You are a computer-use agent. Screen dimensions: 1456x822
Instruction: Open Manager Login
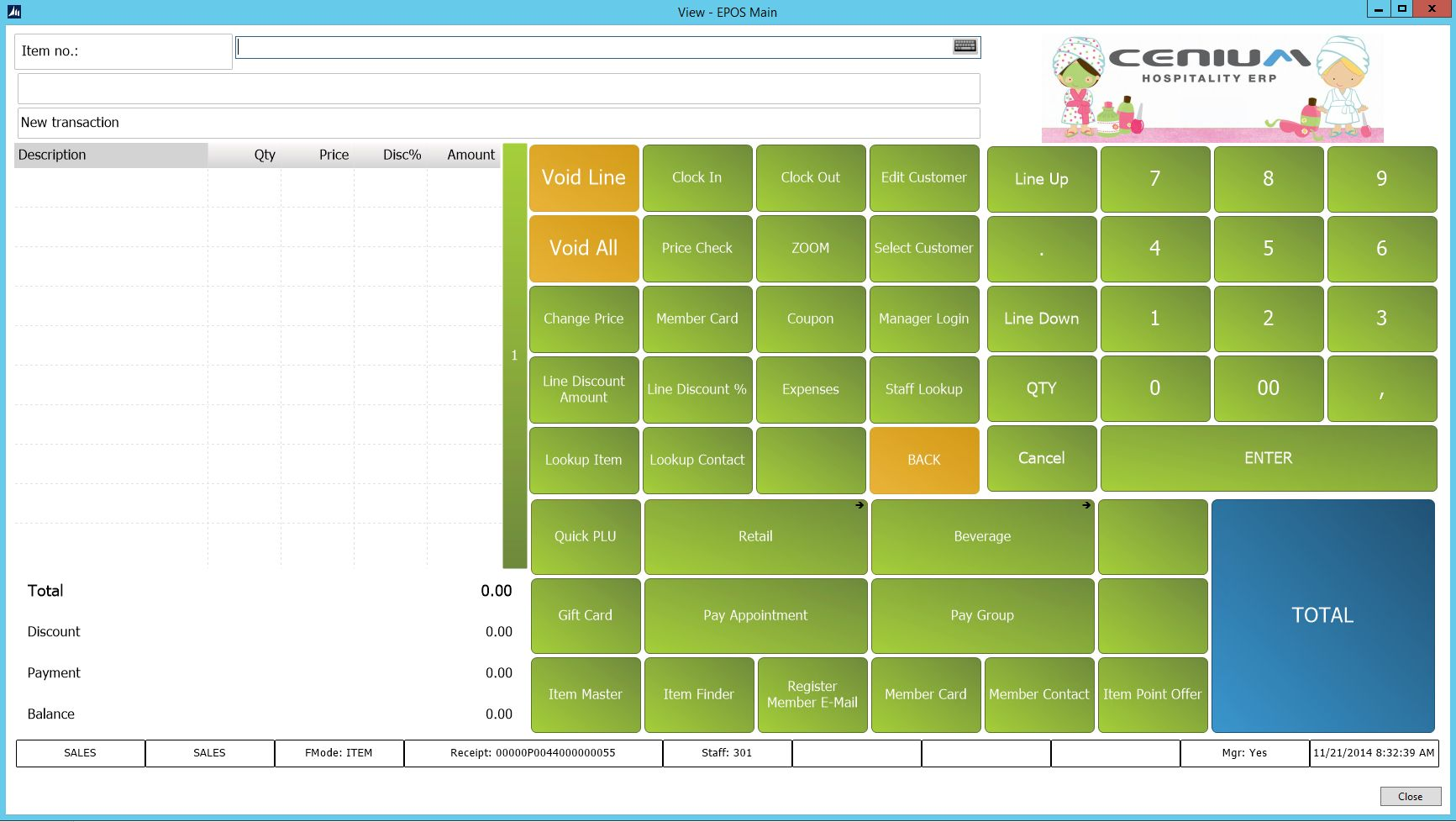pyautogui.click(x=924, y=319)
